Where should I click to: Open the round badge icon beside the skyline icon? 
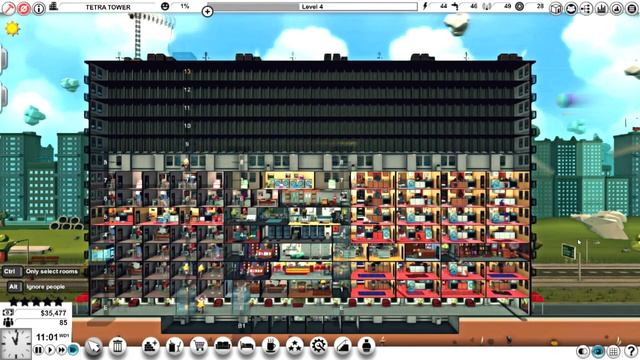coord(616,9)
